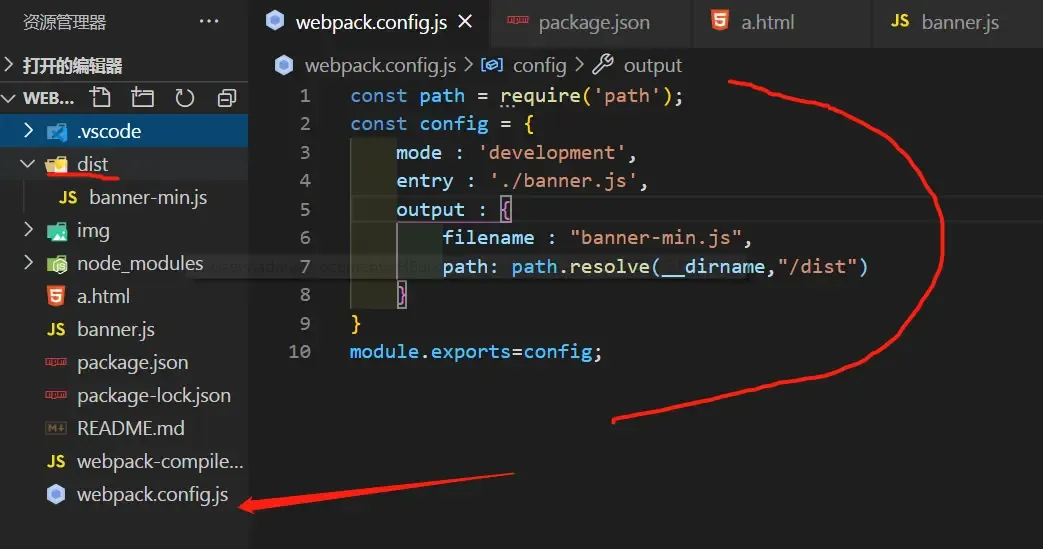Open package-lock.json from the file tree

[154, 396]
